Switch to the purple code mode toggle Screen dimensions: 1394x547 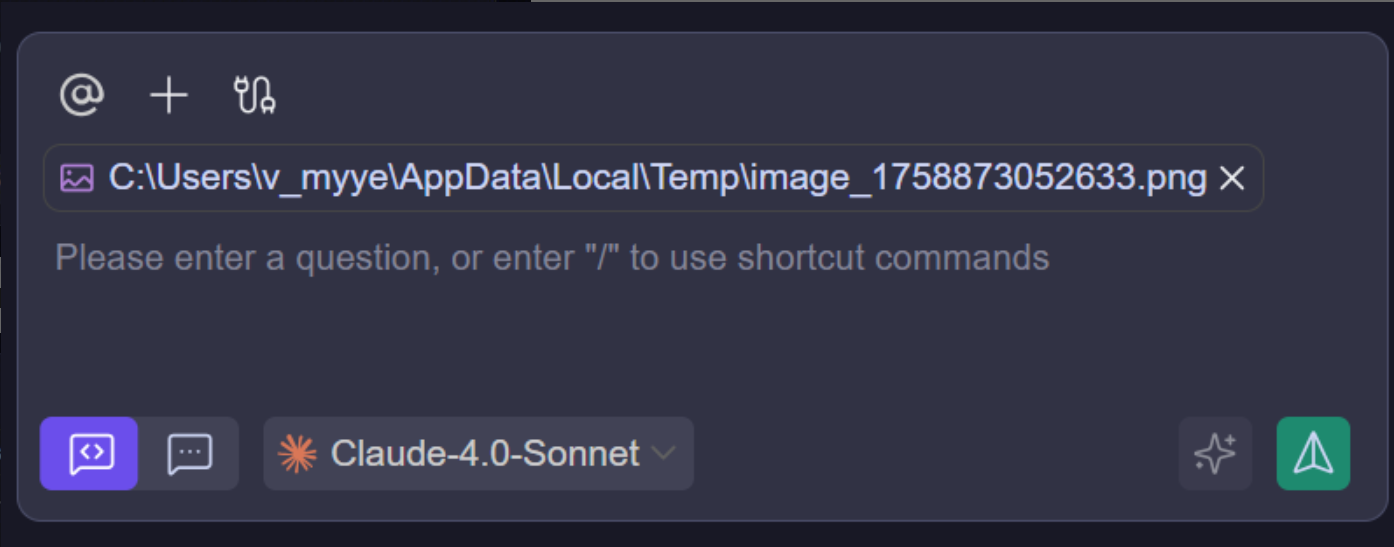click(x=90, y=454)
